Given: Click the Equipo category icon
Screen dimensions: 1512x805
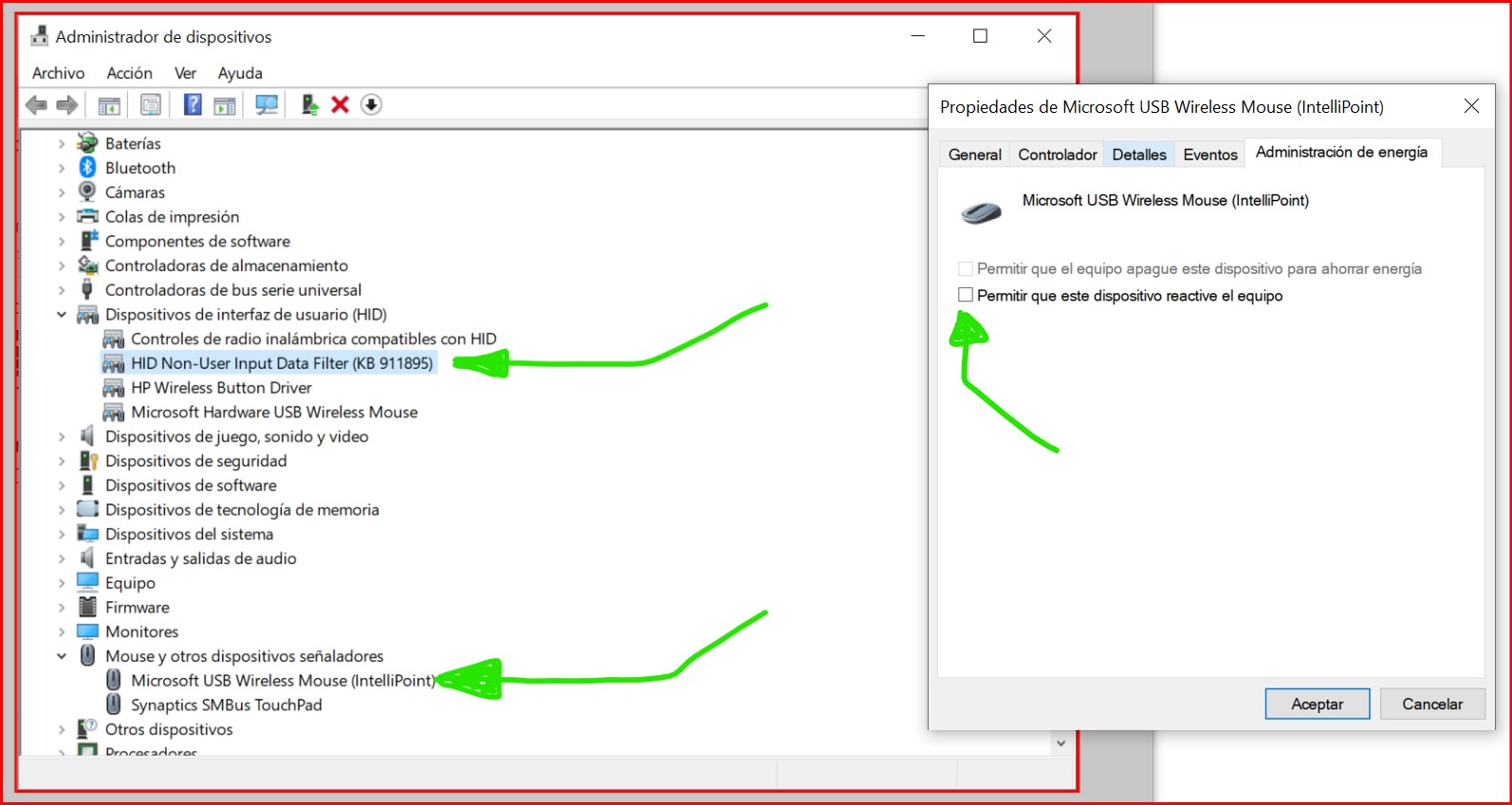Looking at the screenshot, I should tap(87, 582).
